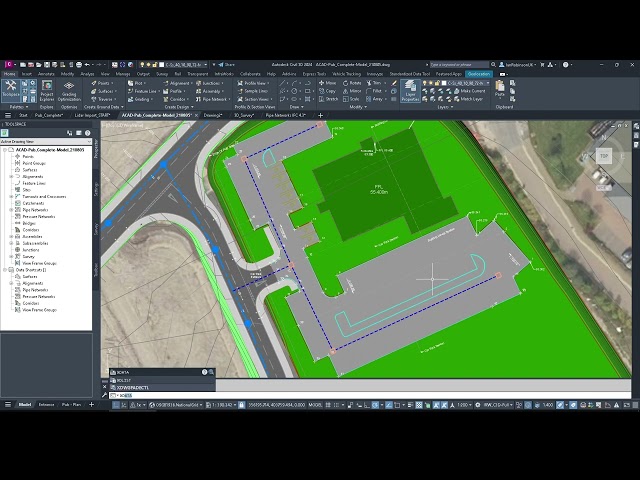Toggle the lock icon next to scale in status bar
The width and height of the screenshot is (640, 480).
242,405
